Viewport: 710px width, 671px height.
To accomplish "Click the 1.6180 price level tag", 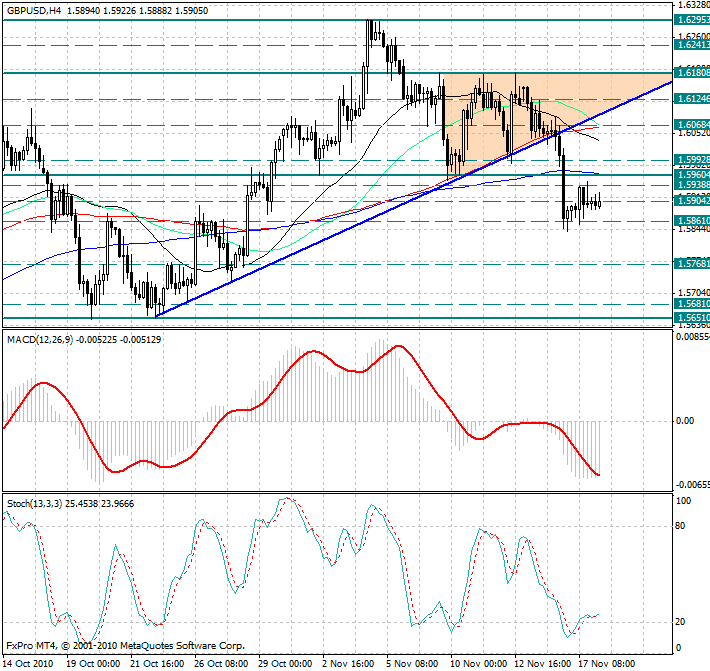I will click(x=692, y=72).
